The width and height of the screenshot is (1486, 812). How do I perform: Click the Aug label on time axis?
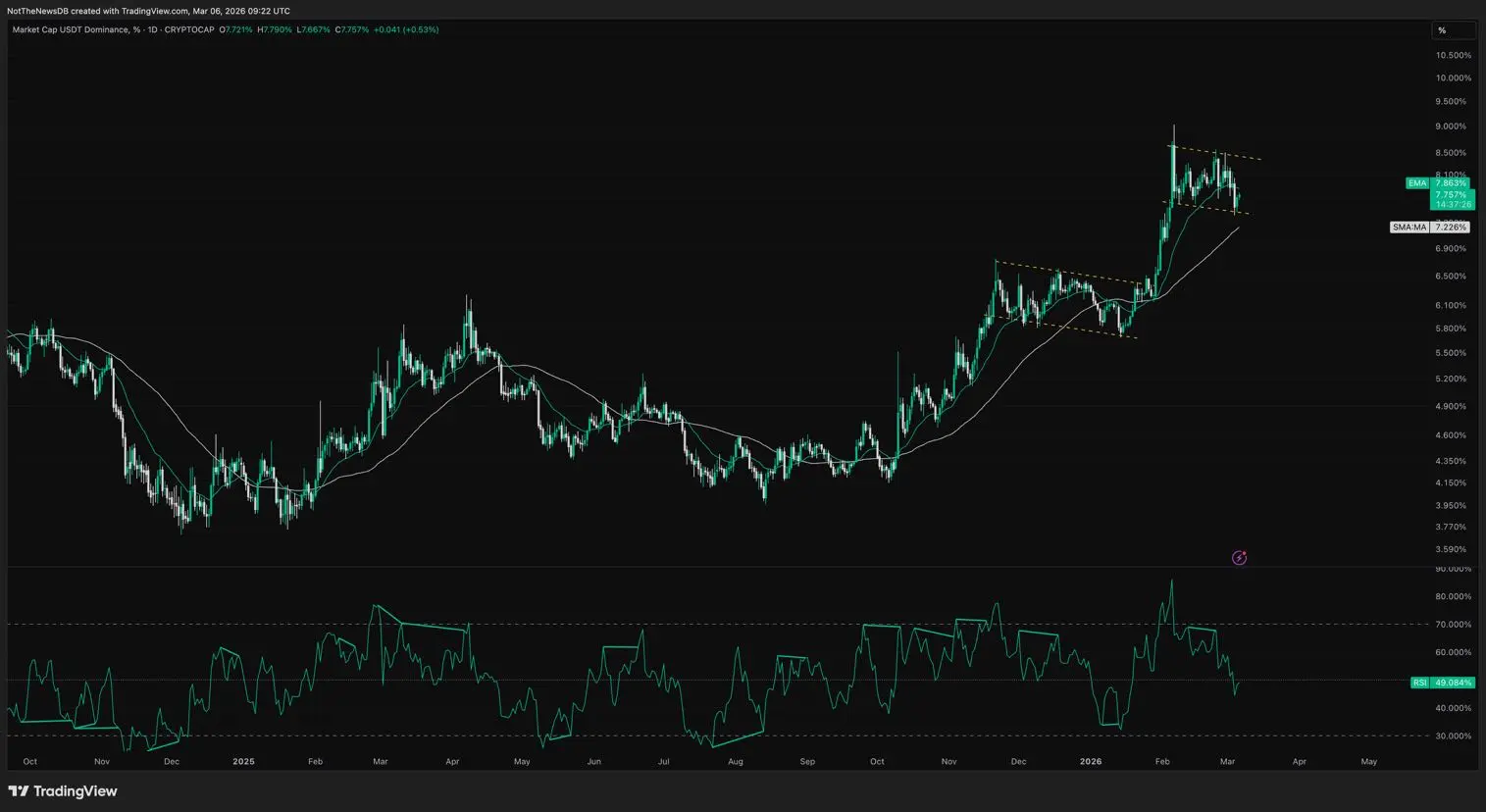(x=736, y=762)
